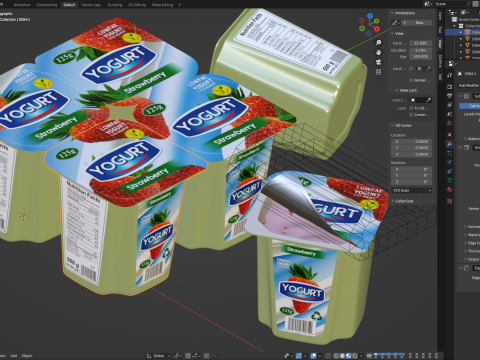Viewport: 480px width, 360px height.
Task: Switch to the UV Editing workspace tab
Action: (x=137, y=5)
